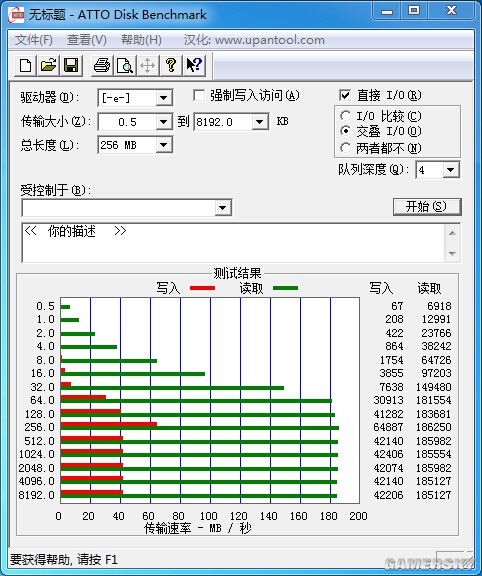Open the 帮助(H) menu
482x576 pixels.
click(x=141, y=40)
